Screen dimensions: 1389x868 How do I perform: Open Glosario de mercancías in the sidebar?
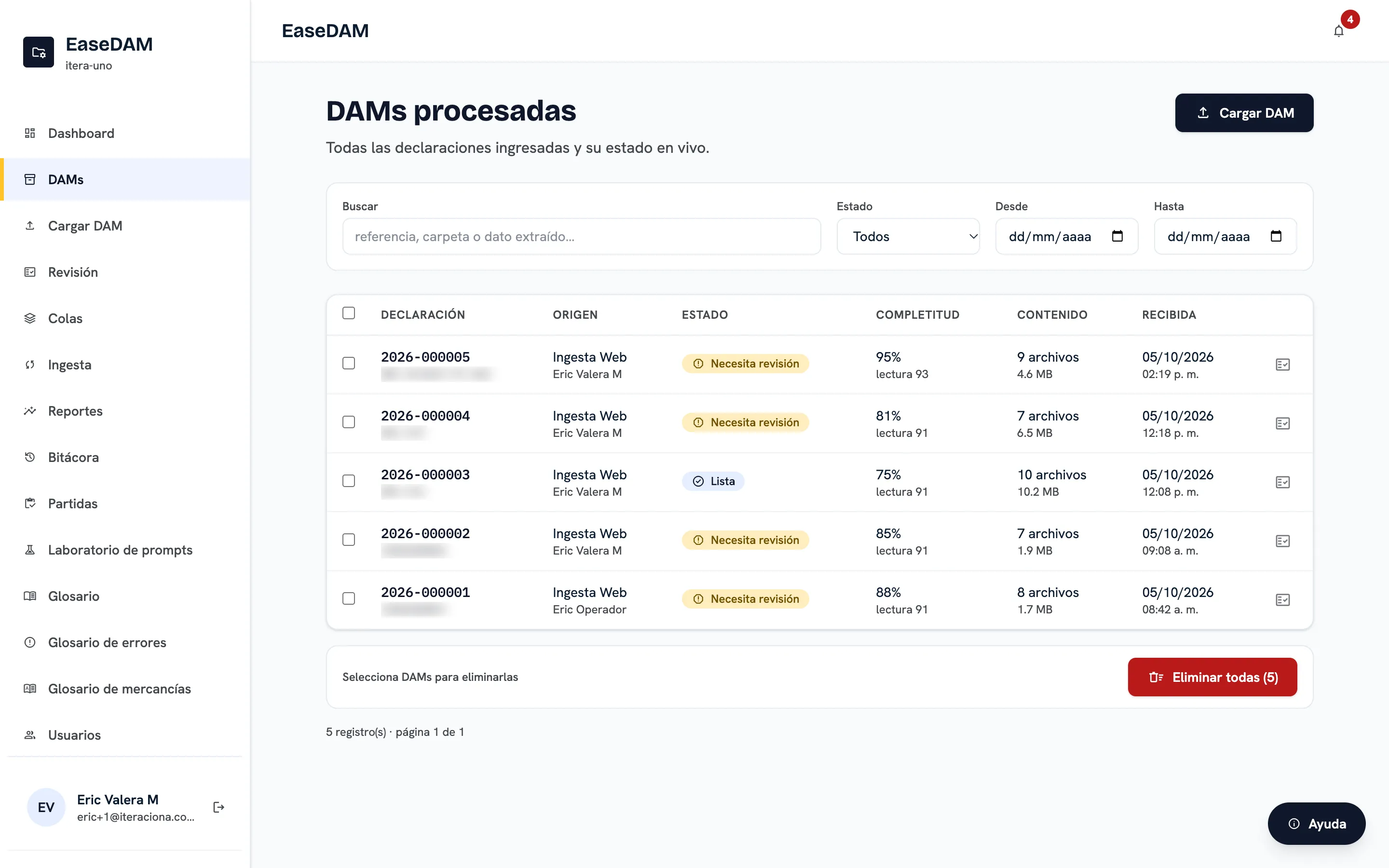point(125,689)
